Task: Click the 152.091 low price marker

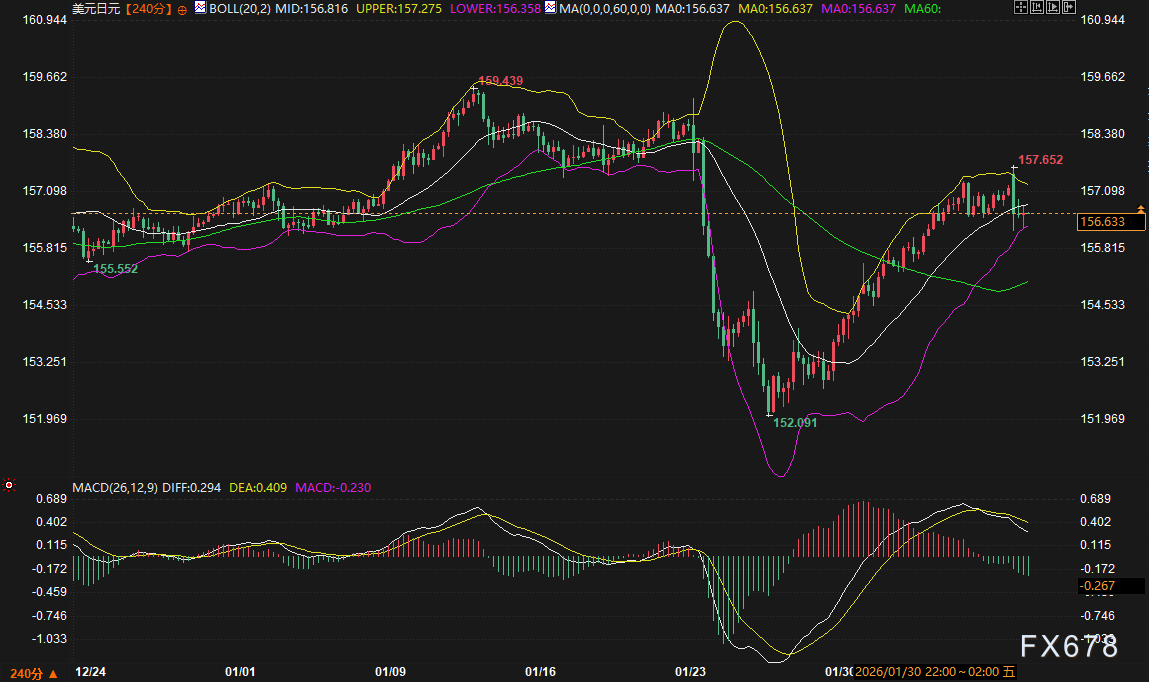Action: (x=795, y=423)
